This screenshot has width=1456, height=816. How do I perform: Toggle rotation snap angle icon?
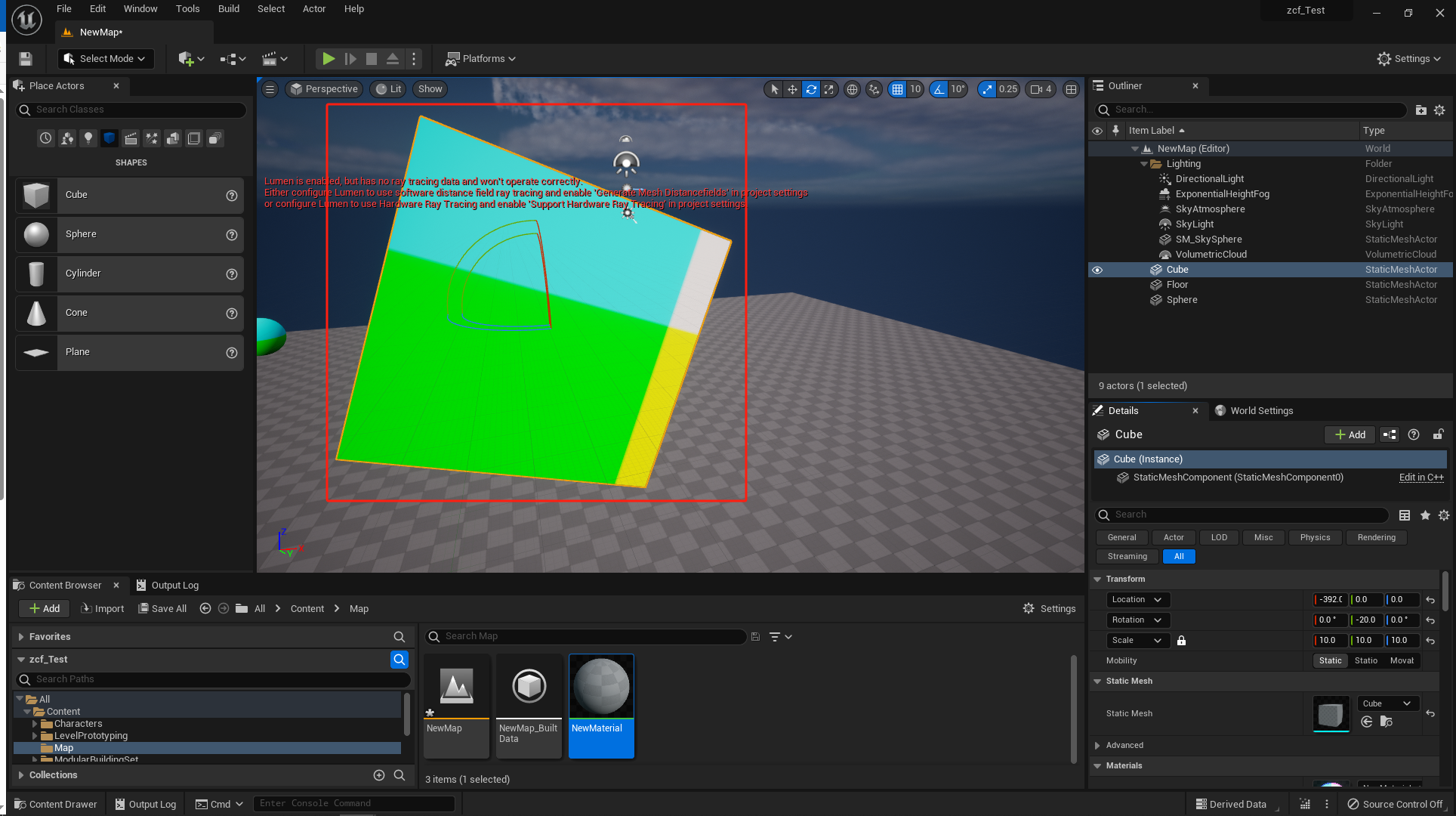click(939, 89)
